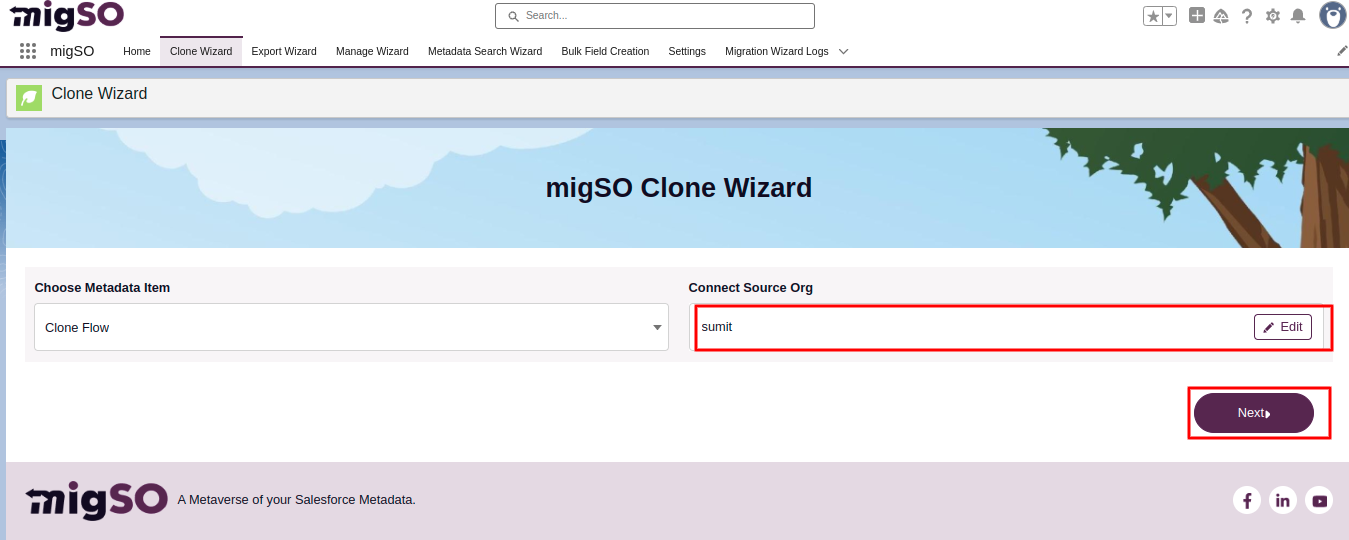Expand the Migration Wizard Logs chevron
Screen dimensions: 1349x540
click(x=843, y=51)
